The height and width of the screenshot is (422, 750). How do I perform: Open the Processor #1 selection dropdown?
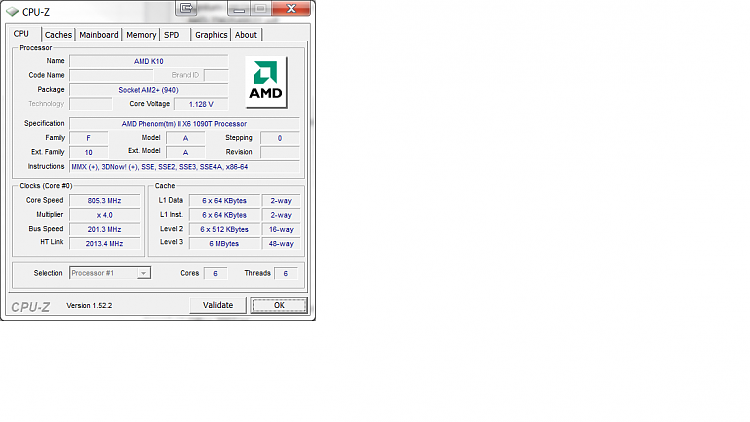pyautogui.click(x=110, y=273)
